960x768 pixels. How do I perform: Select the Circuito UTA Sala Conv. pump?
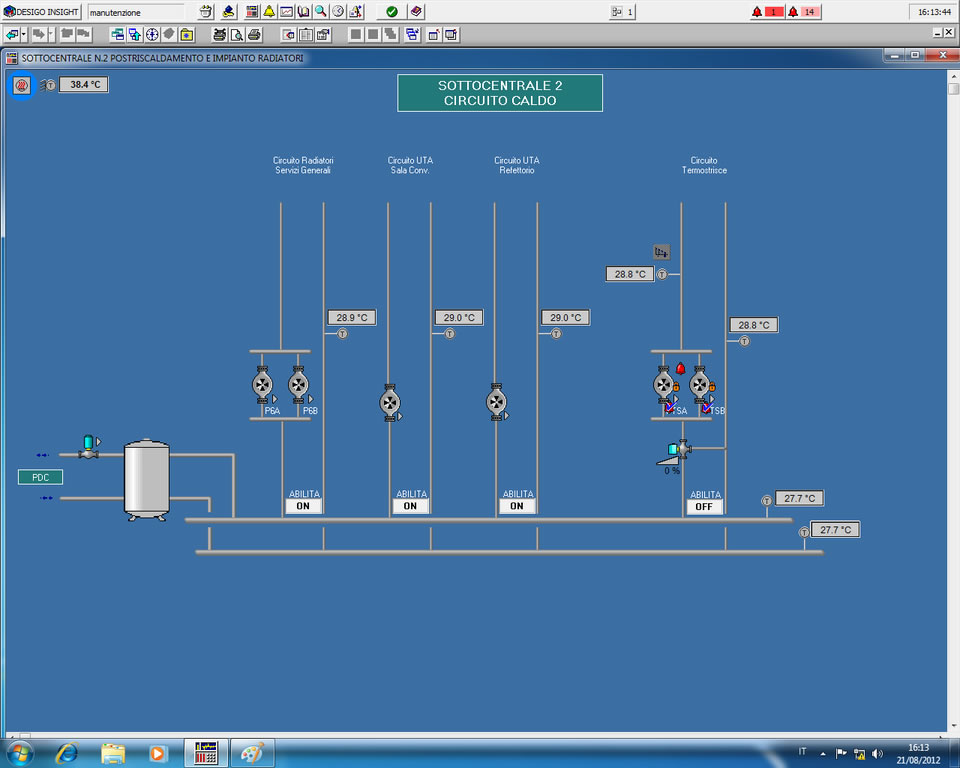point(390,402)
